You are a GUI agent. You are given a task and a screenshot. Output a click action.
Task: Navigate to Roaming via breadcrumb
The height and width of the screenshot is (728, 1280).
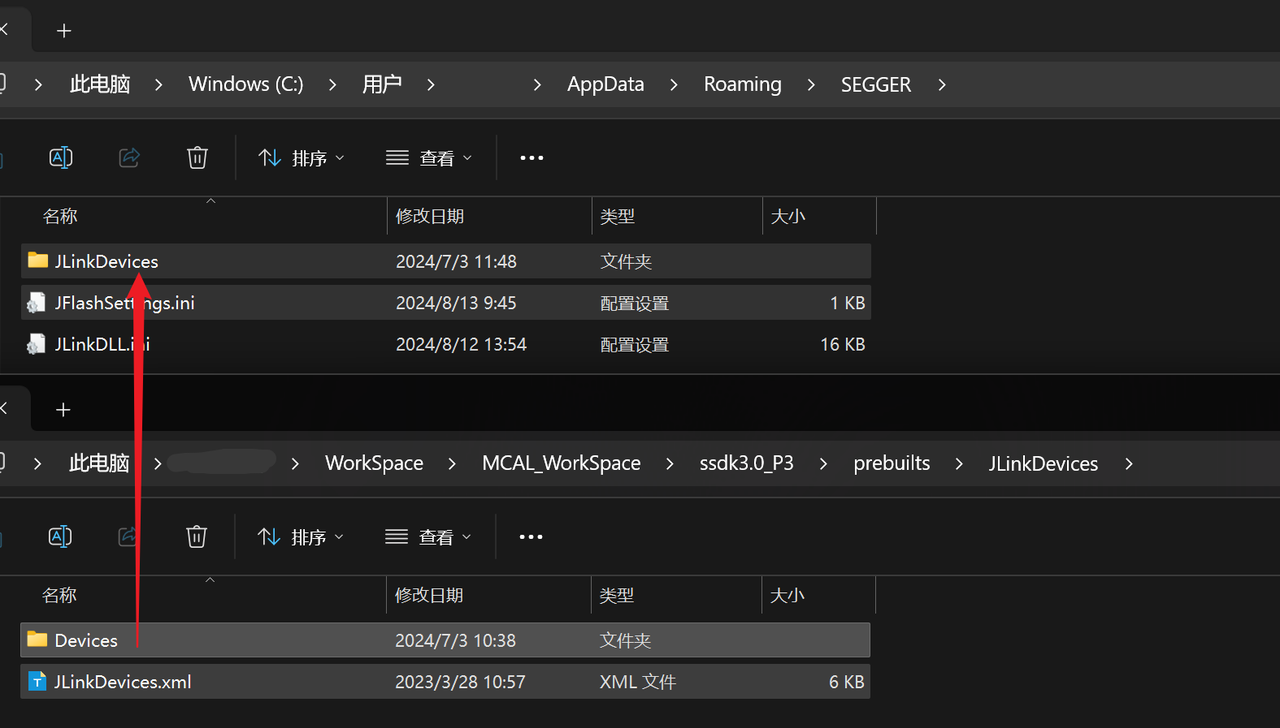(x=742, y=84)
